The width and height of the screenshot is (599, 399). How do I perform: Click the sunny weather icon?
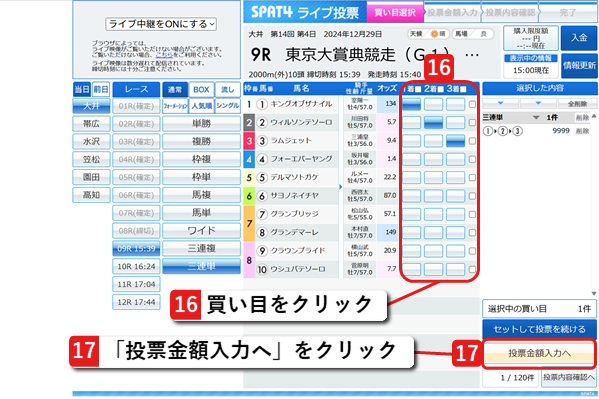(x=434, y=34)
